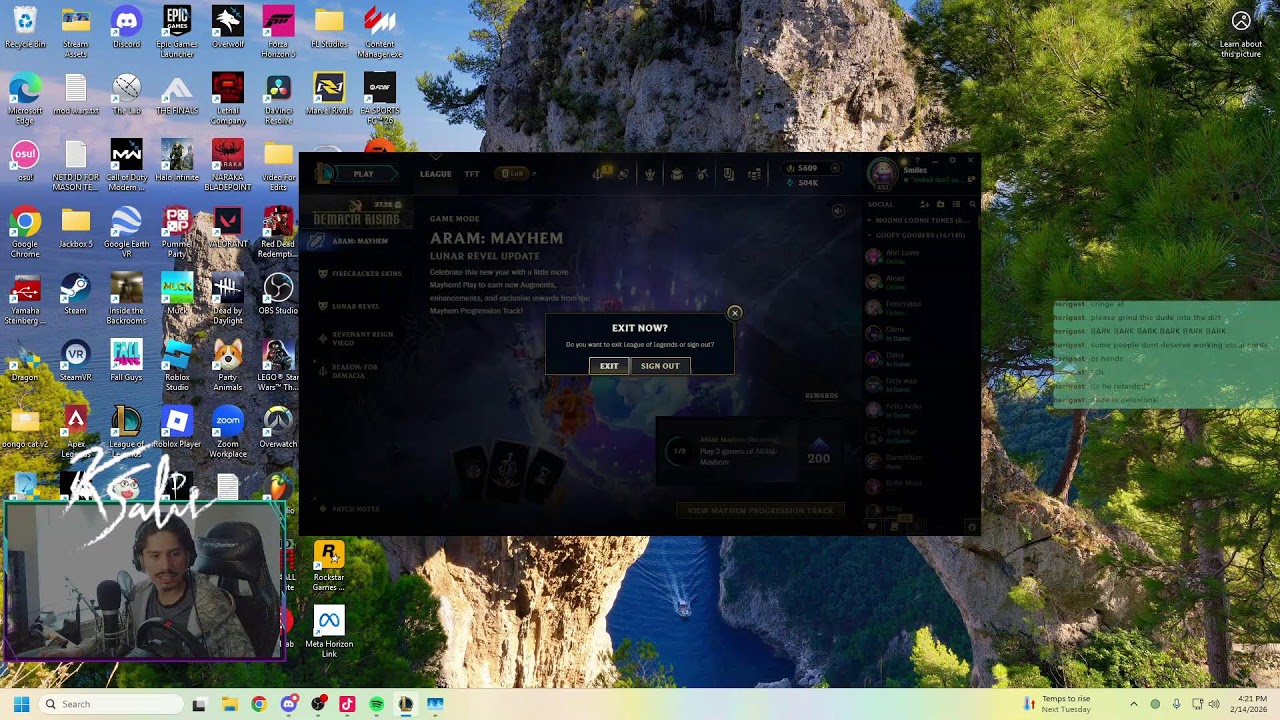This screenshot has height=720, width=1280.
Task: Click the add friend icon in Social
Action: click(924, 204)
